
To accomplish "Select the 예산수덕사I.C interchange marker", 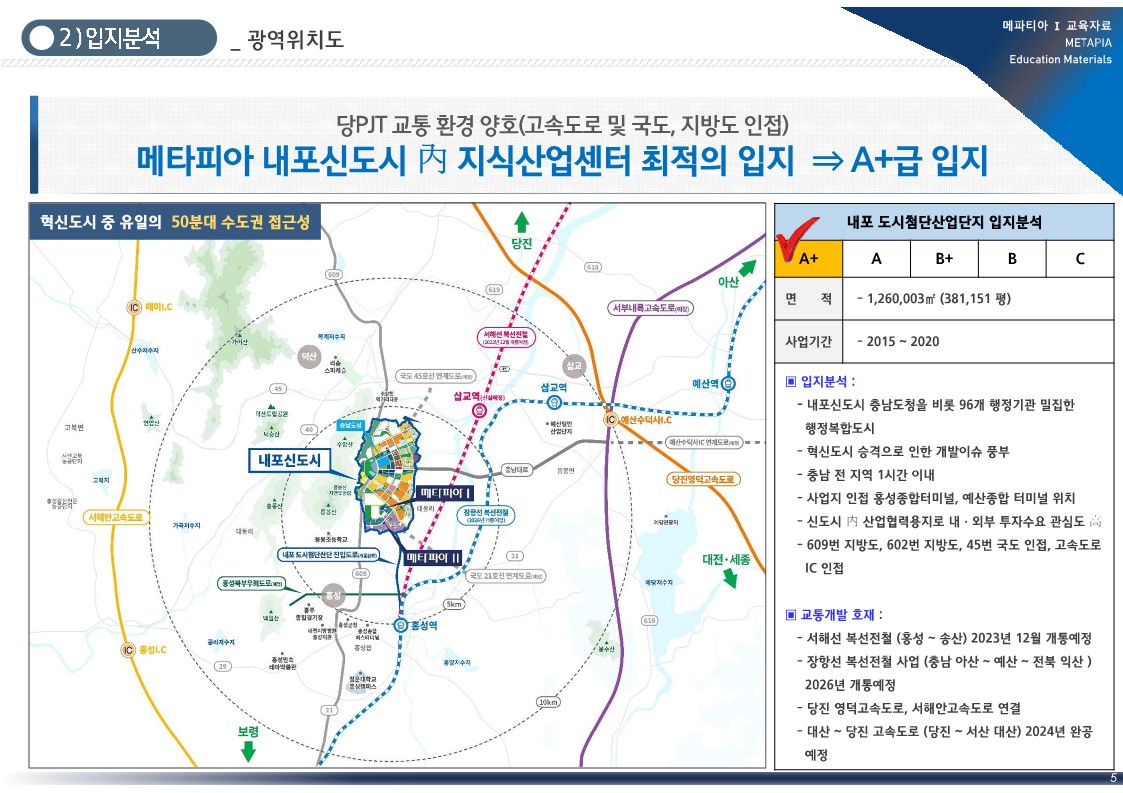I will (x=610, y=420).
